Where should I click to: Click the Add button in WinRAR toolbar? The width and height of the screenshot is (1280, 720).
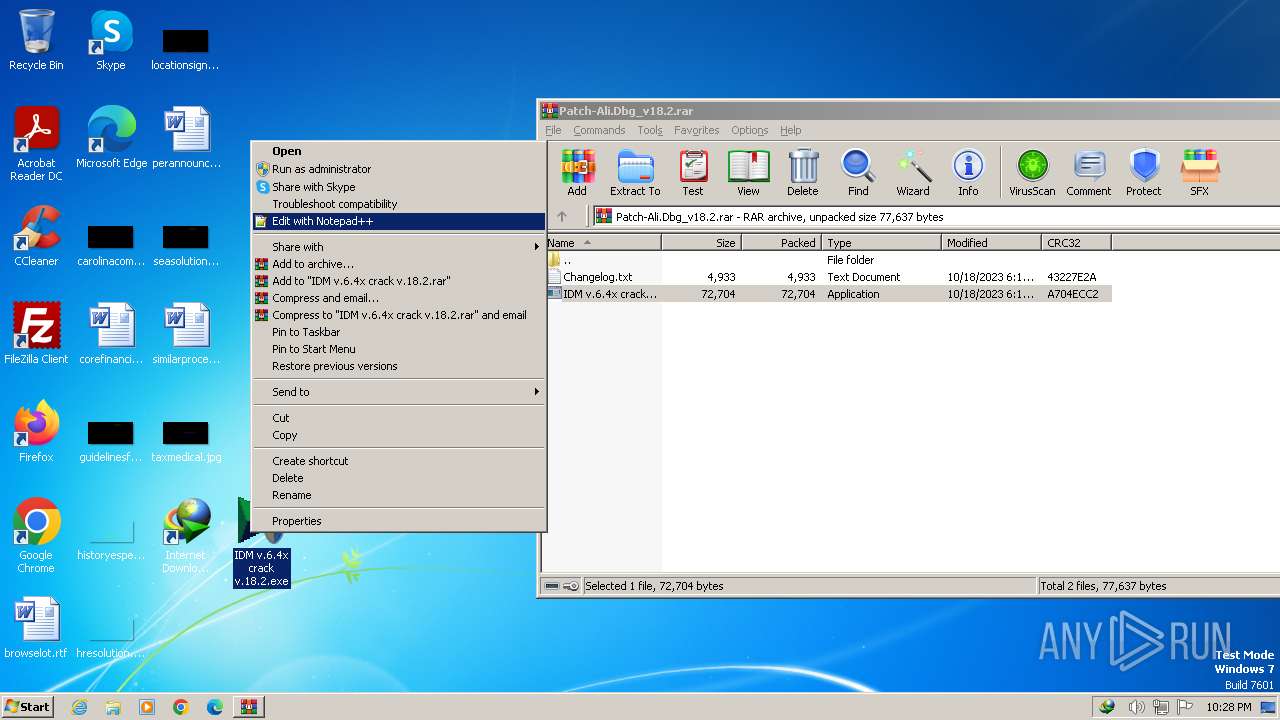(577, 173)
